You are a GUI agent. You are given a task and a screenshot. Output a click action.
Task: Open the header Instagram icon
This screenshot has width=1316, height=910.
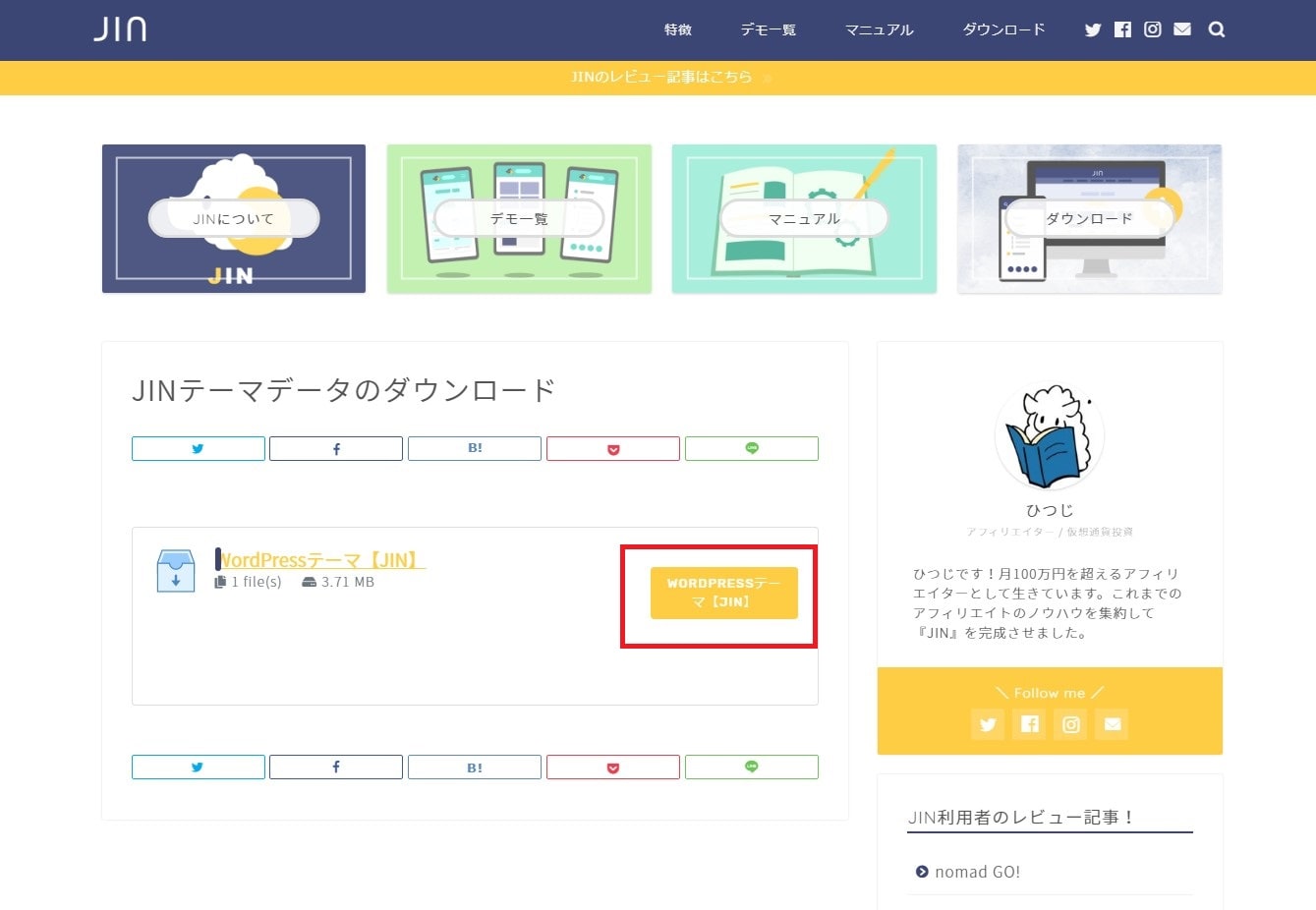[x=1153, y=29]
